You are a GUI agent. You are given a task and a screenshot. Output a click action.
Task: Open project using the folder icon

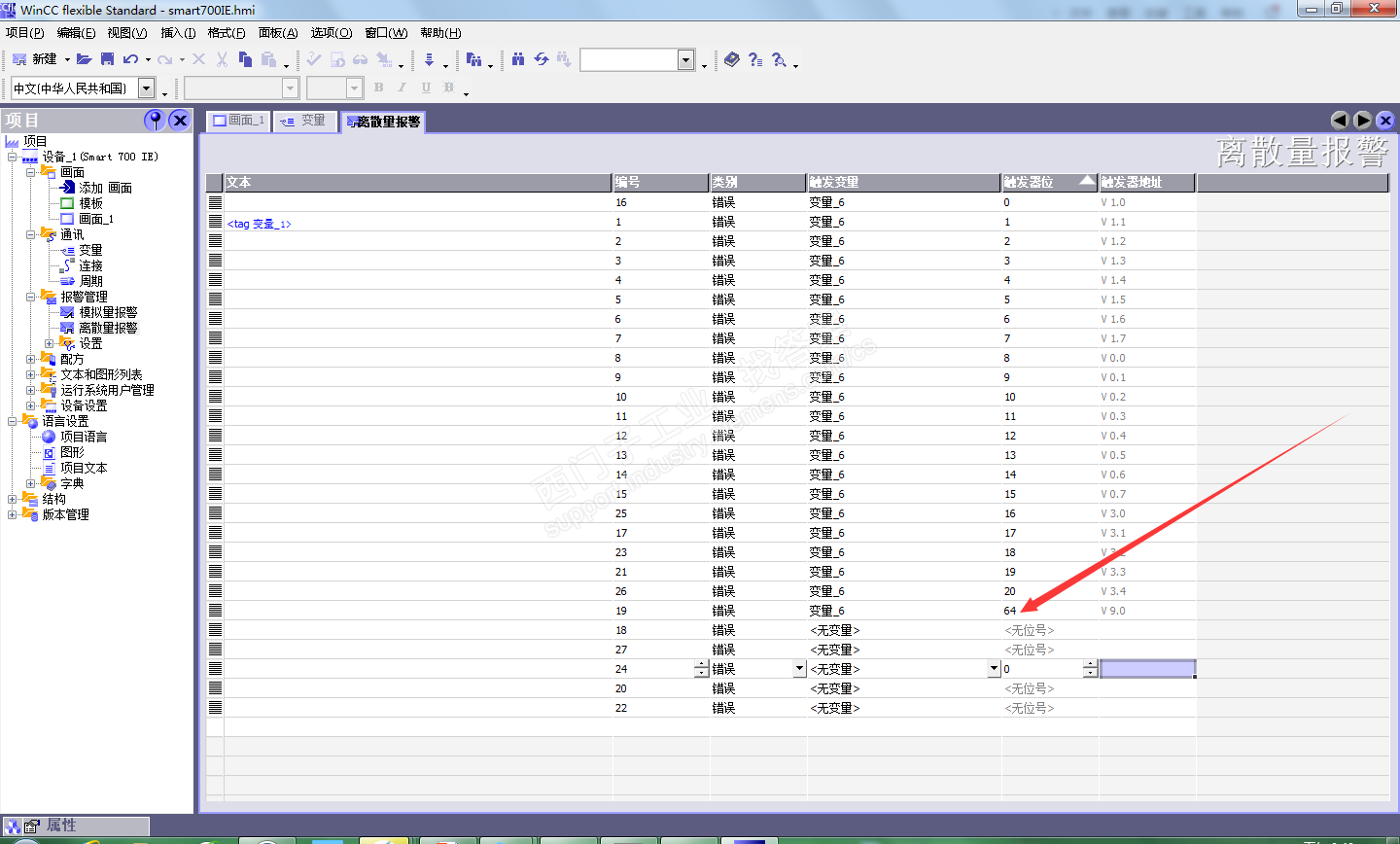click(x=85, y=59)
